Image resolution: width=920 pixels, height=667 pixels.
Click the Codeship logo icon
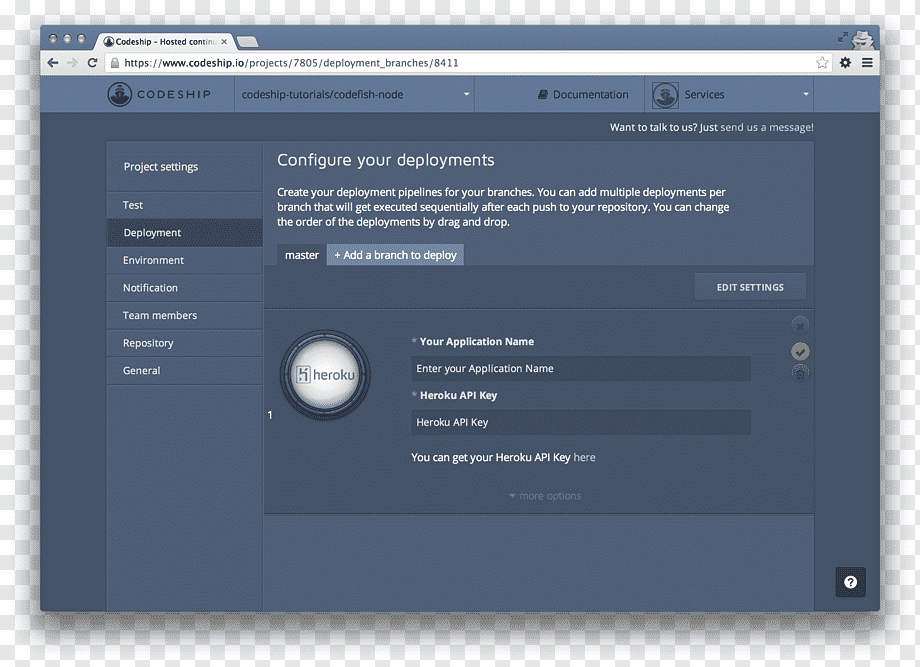click(x=120, y=94)
